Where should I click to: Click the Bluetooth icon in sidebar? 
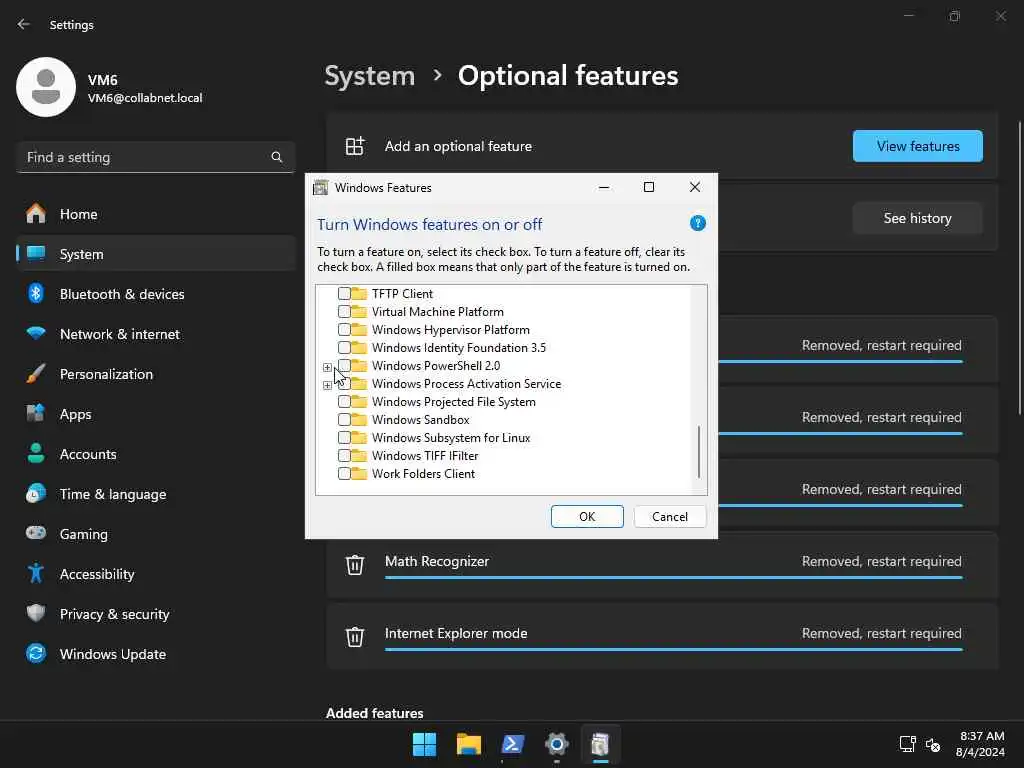[x=36, y=293]
